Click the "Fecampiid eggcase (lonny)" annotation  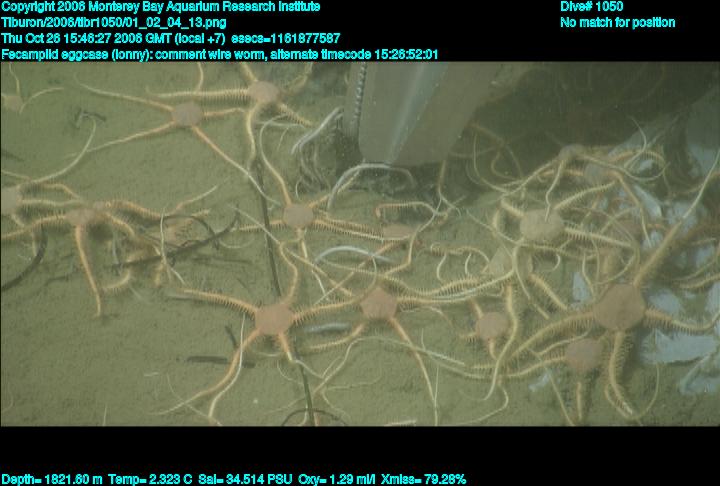[77, 55]
